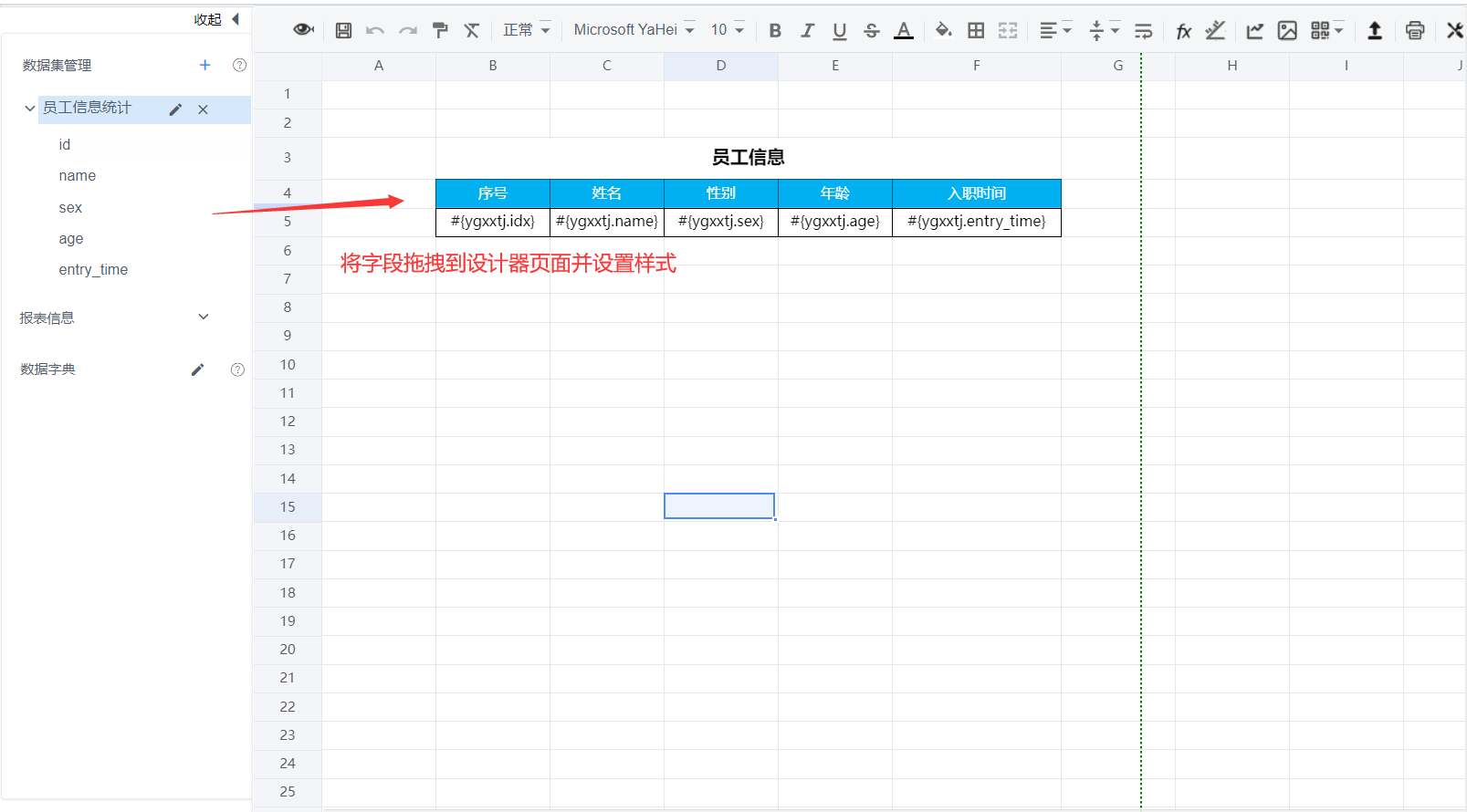
Task: Select the format painter tool
Action: (440, 30)
